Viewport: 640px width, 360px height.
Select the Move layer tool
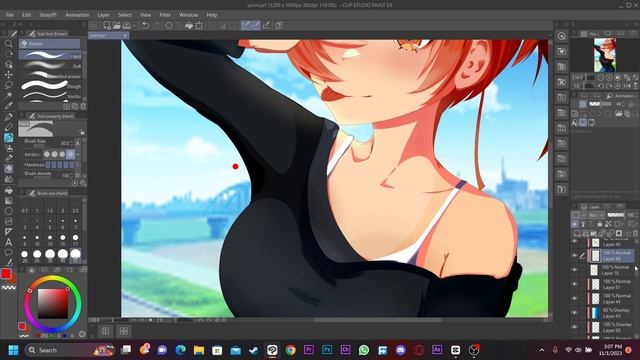[x=8, y=75]
